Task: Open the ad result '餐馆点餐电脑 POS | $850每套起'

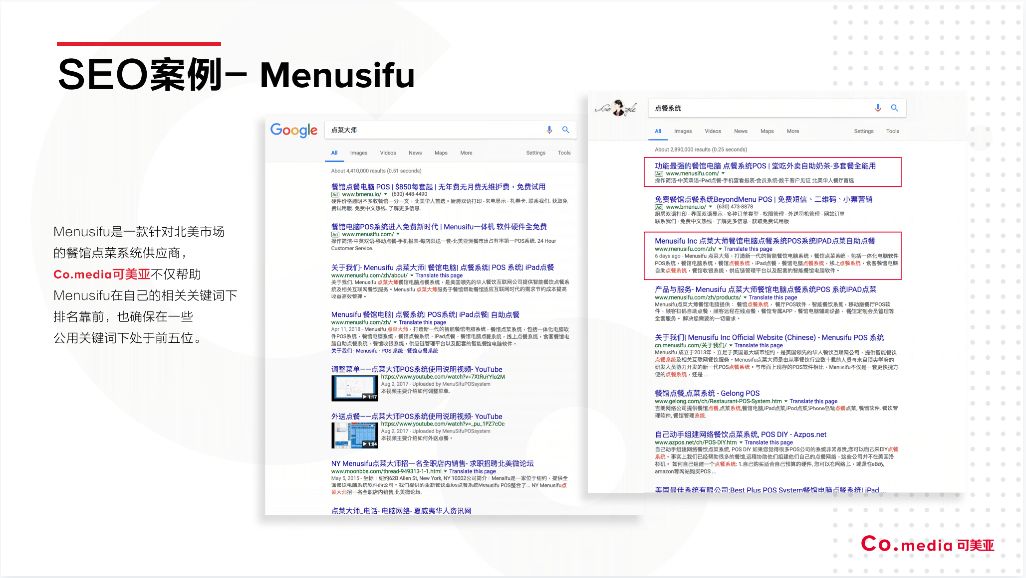Action: (x=438, y=187)
